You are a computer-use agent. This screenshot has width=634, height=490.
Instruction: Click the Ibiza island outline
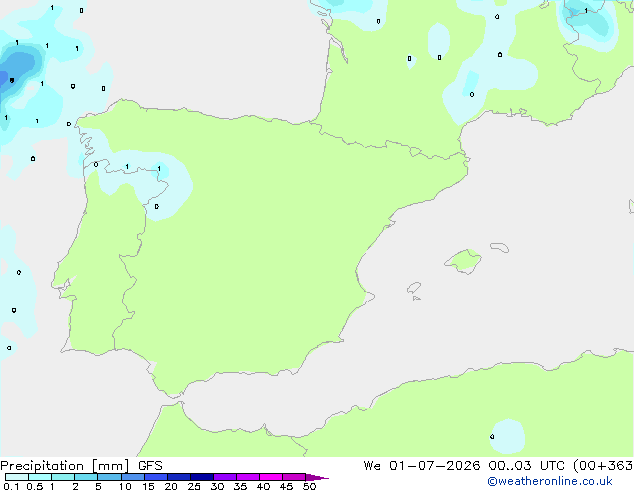pos(414,288)
